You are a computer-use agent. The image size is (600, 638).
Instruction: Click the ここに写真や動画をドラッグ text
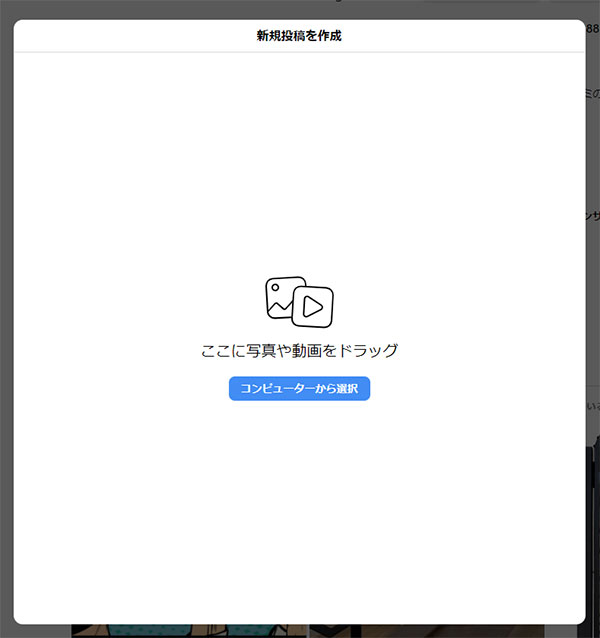tap(299, 350)
